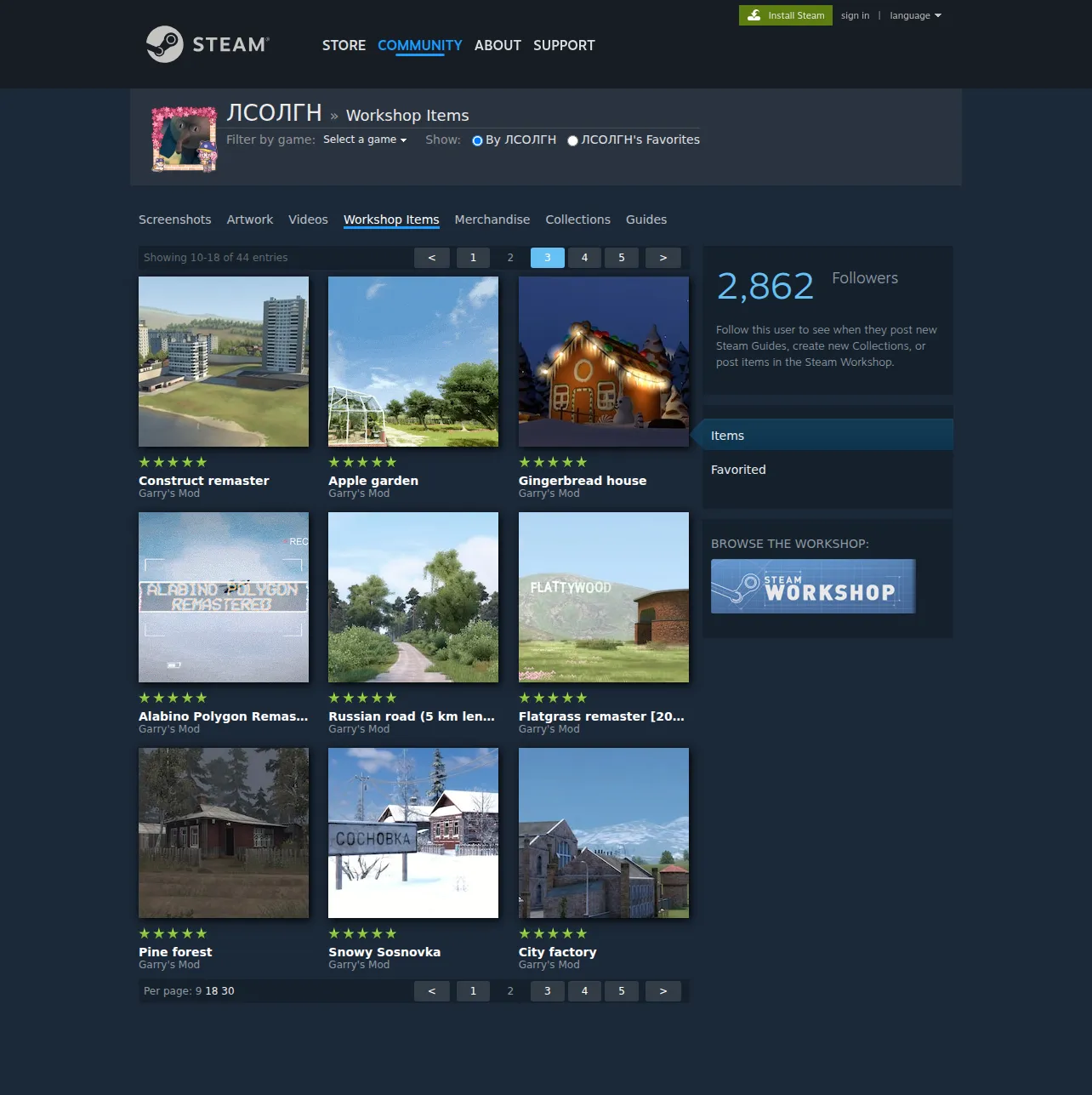This screenshot has width=1092, height=1095.
Task: Open the Russian road thumbnail
Action: pyautogui.click(x=413, y=597)
